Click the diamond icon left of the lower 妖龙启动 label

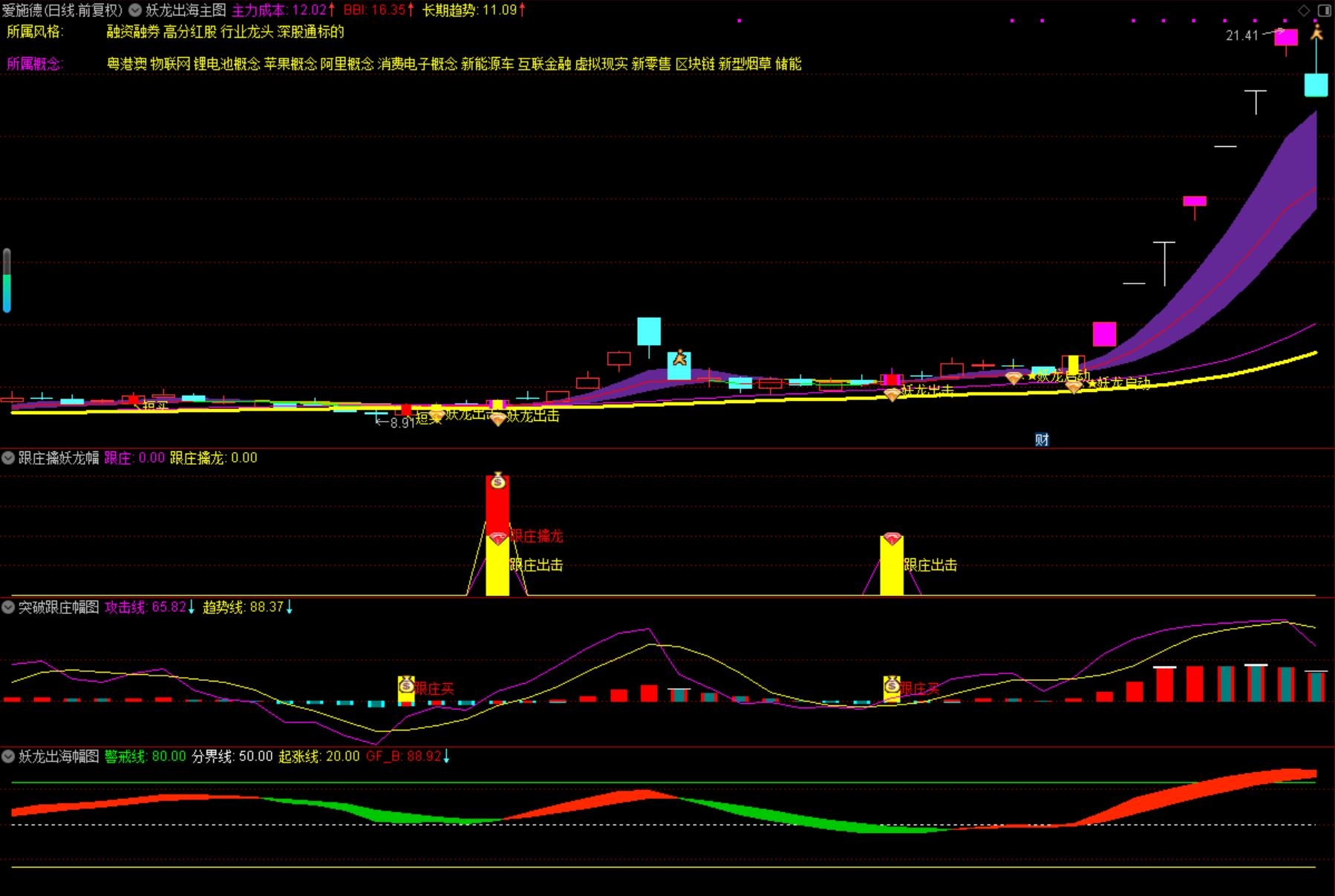coord(1074,385)
